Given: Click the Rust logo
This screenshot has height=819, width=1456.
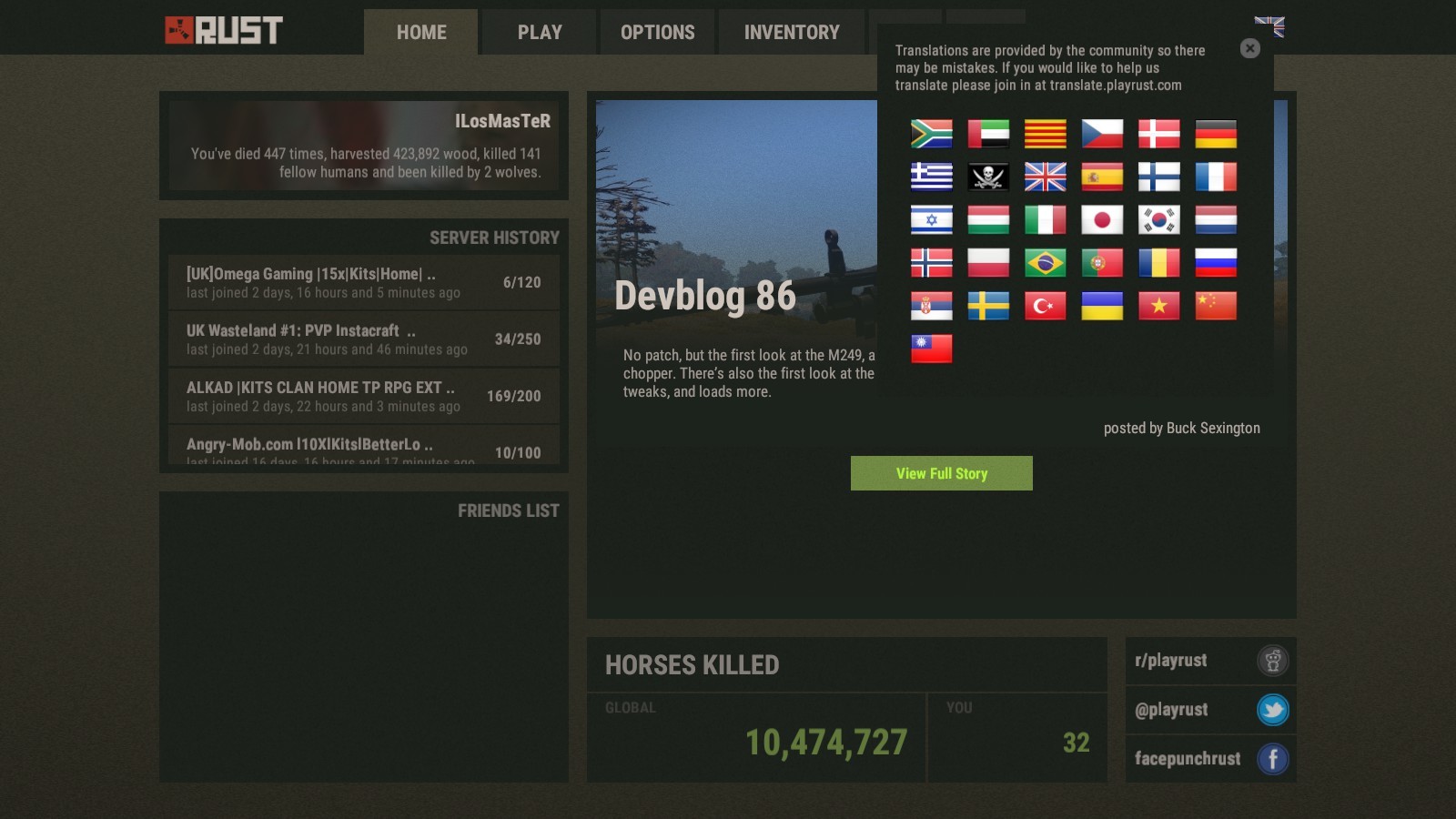Looking at the screenshot, I should [x=224, y=30].
